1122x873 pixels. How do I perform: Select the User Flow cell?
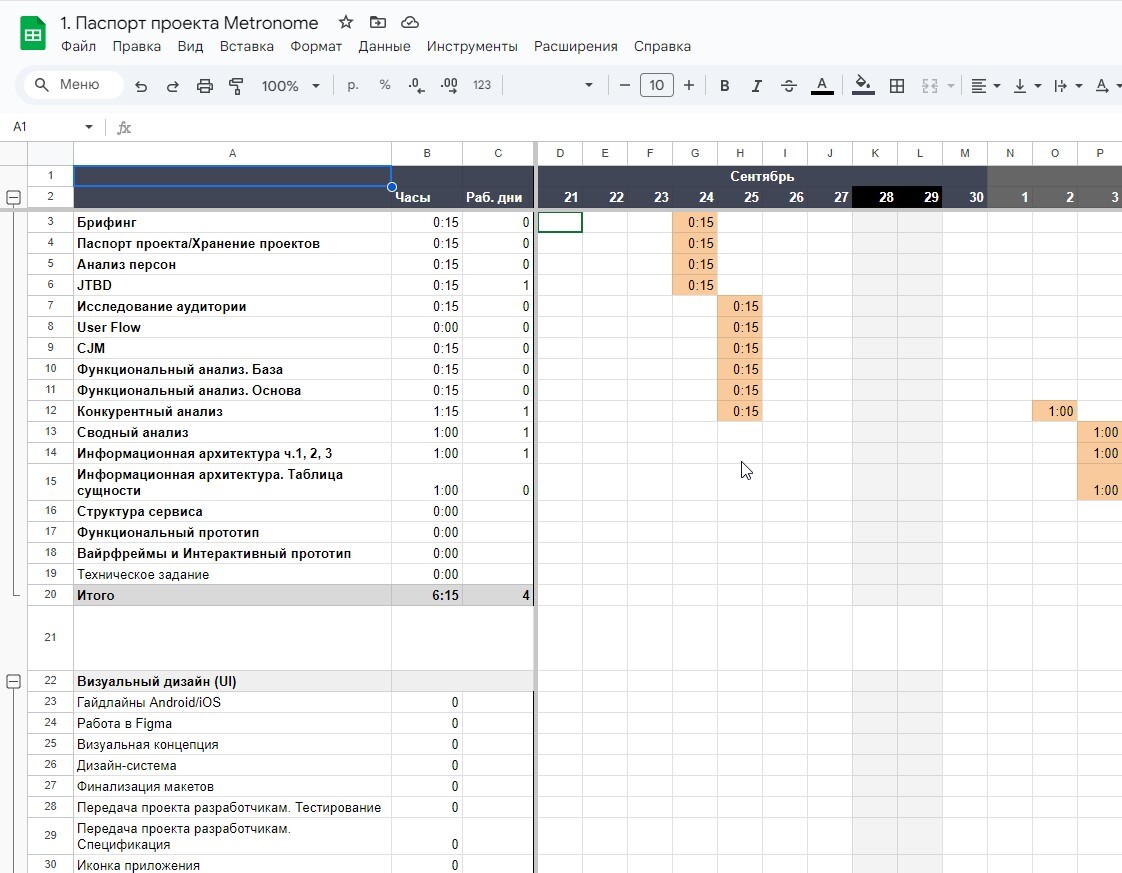pos(233,328)
